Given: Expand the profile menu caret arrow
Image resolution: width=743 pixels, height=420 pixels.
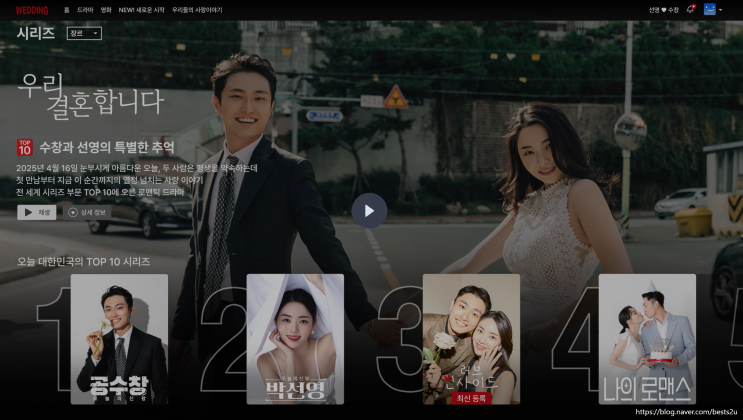Looking at the screenshot, I should tap(720, 10).
